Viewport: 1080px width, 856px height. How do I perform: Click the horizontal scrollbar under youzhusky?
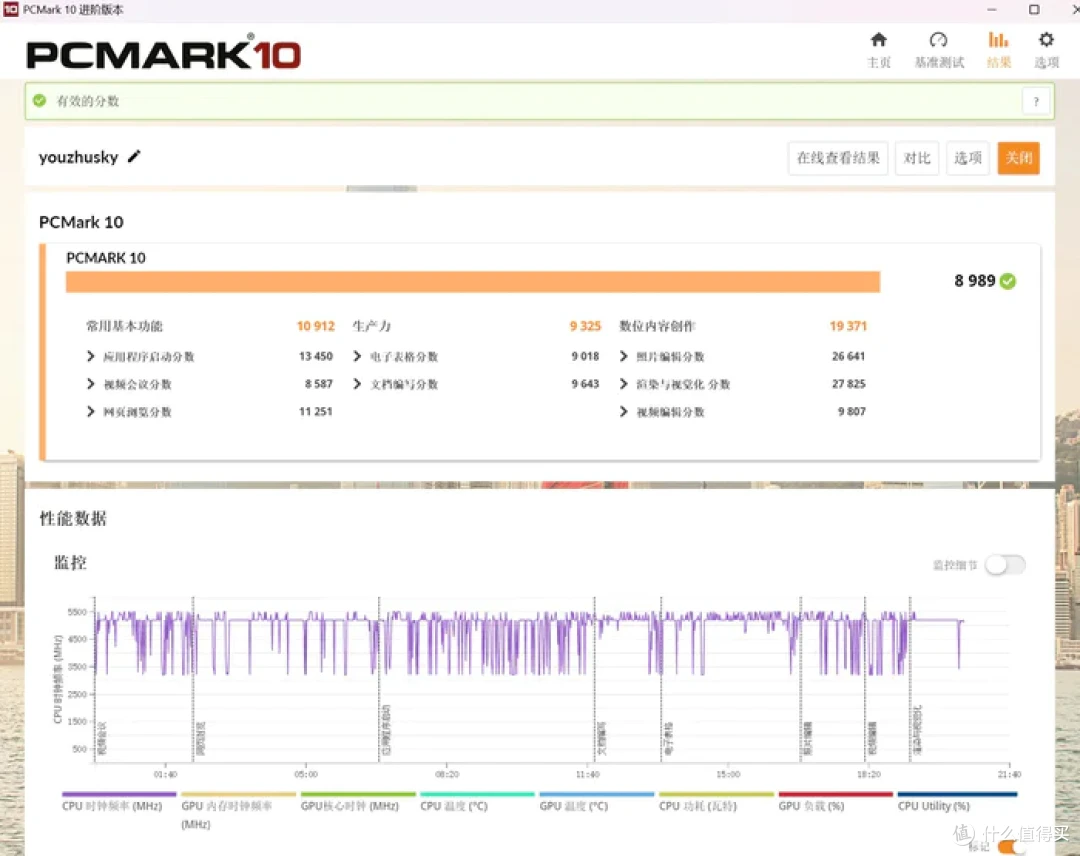click(382, 188)
